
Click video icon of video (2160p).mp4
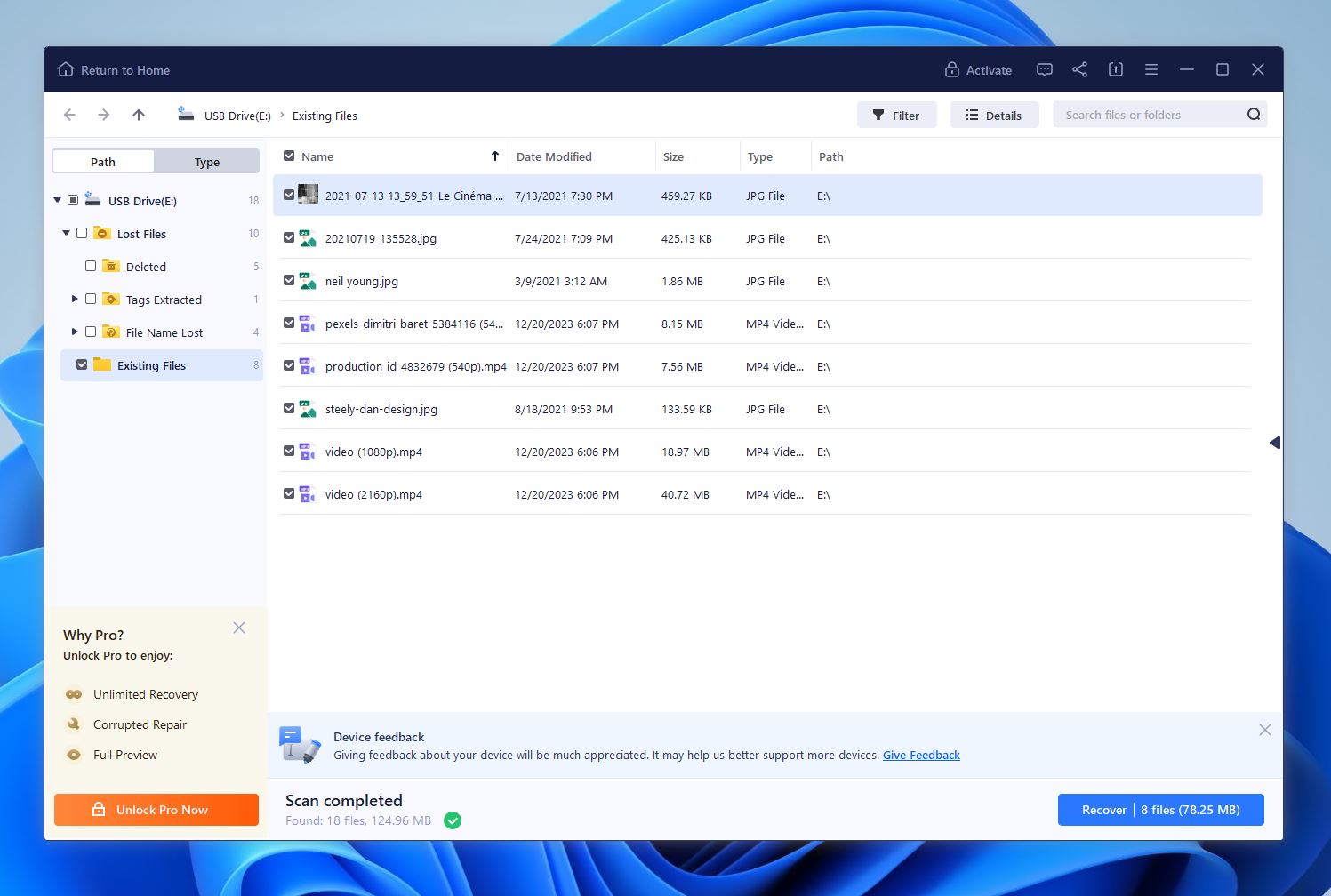308,494
